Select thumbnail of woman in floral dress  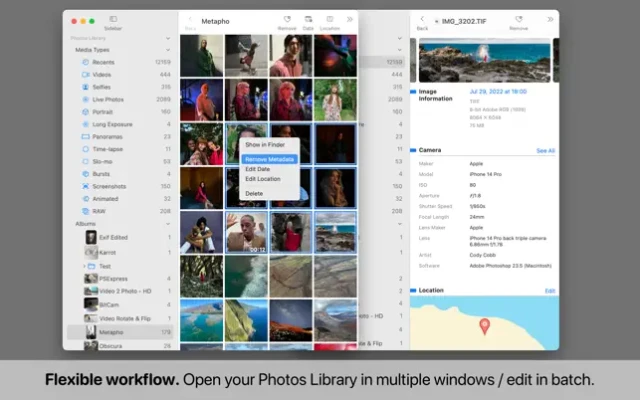pyautogui.click(x=335, y=100)
